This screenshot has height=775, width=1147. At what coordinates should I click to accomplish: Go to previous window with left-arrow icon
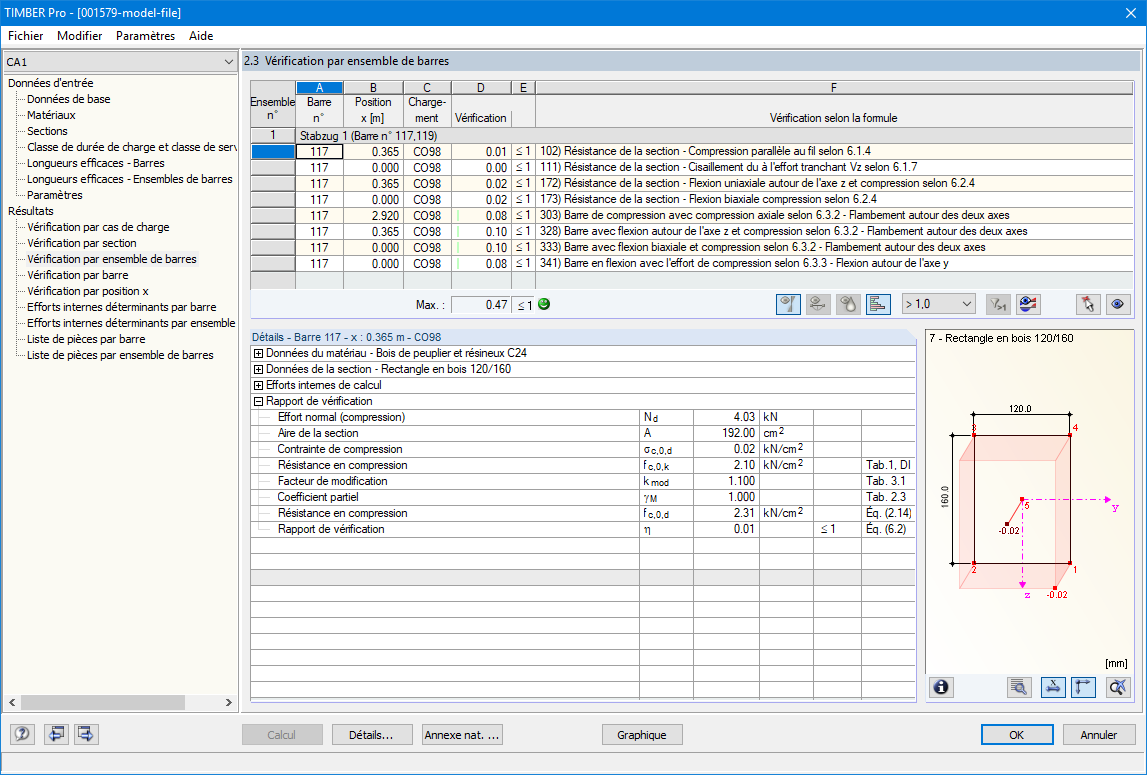click(56, 734)
